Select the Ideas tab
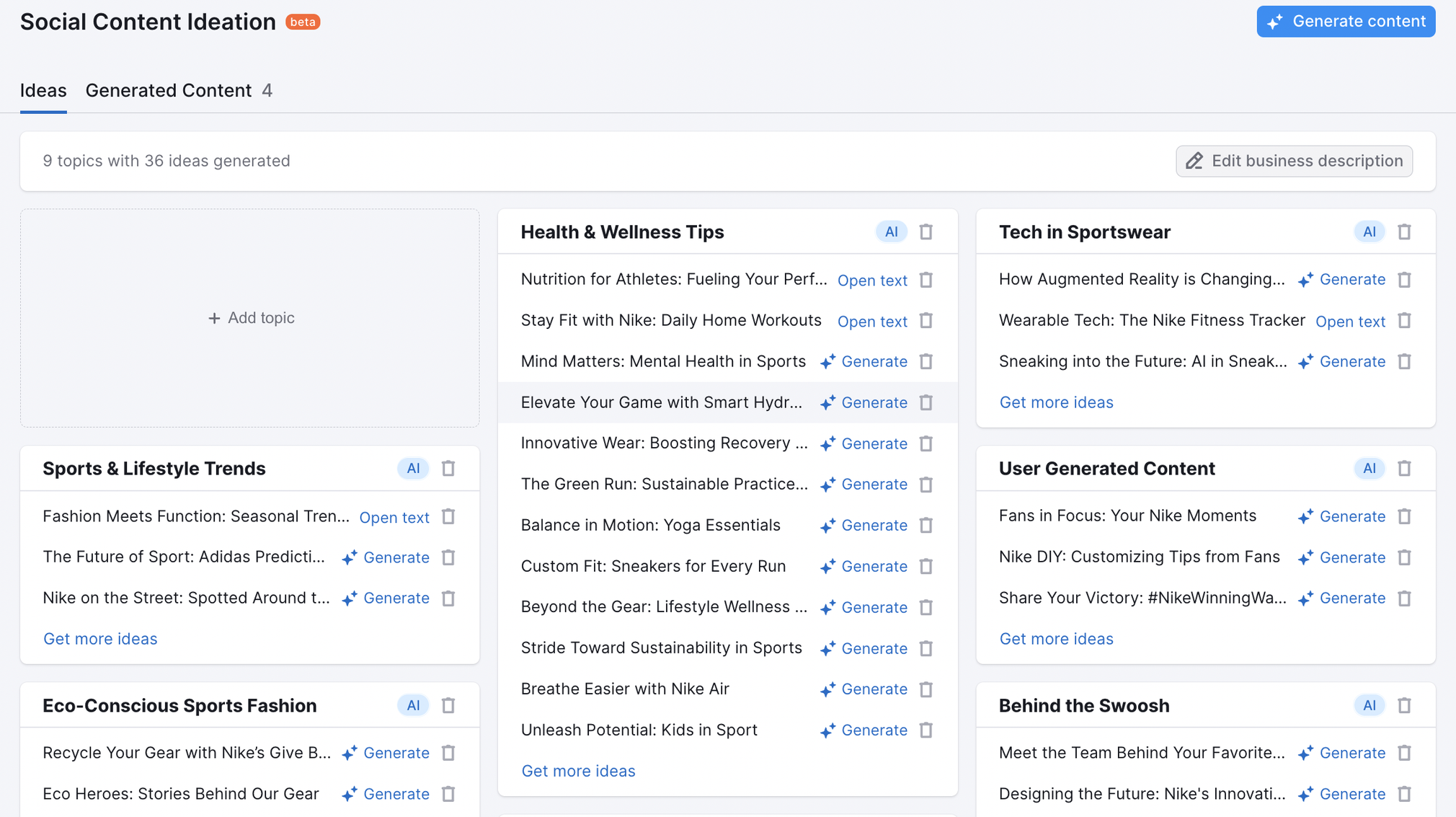 [x=43, y=90]
